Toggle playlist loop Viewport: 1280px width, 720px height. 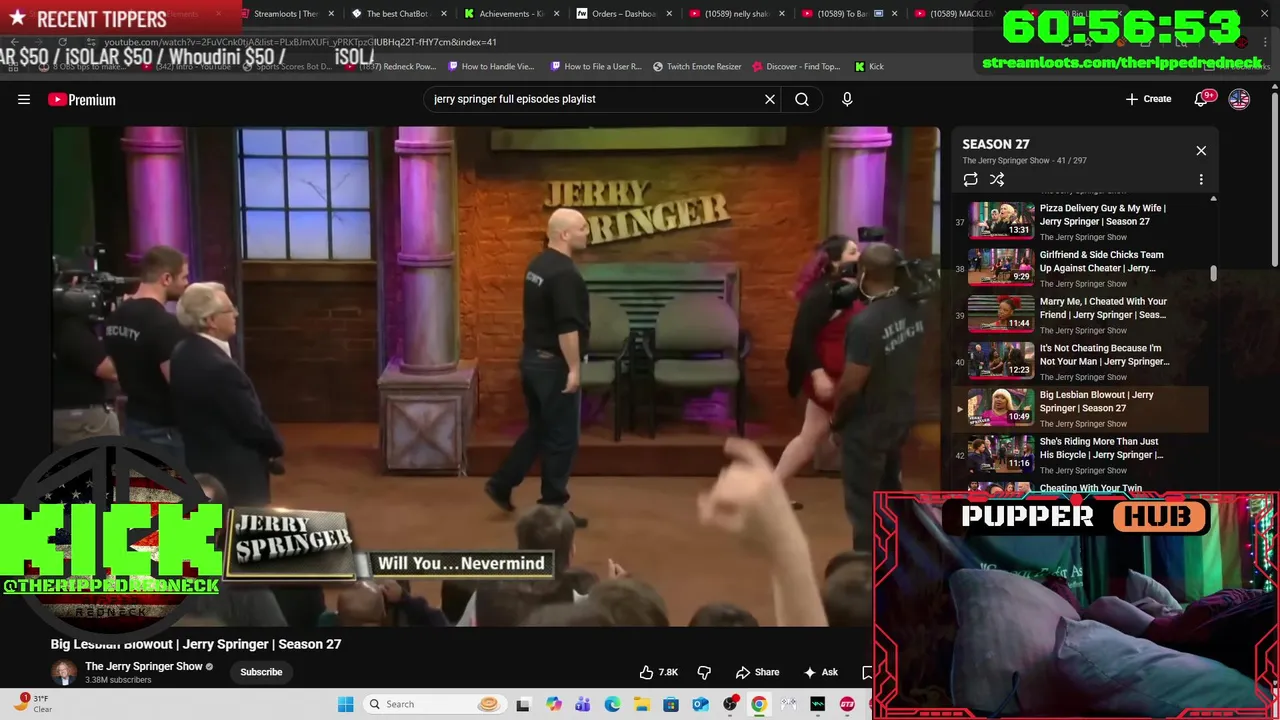(x=970, y=180)
